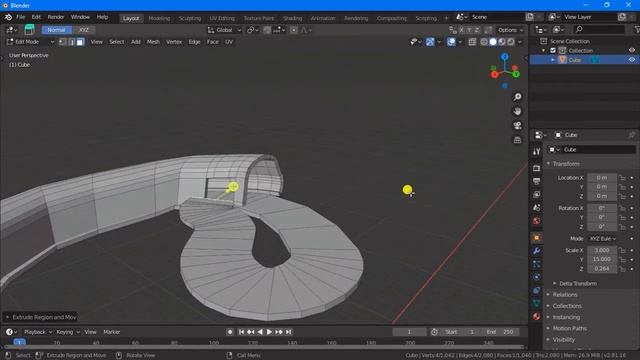Click the Marker menu in timeline
Viewport: 640px width, 360px height.
(x=111, y=332)
